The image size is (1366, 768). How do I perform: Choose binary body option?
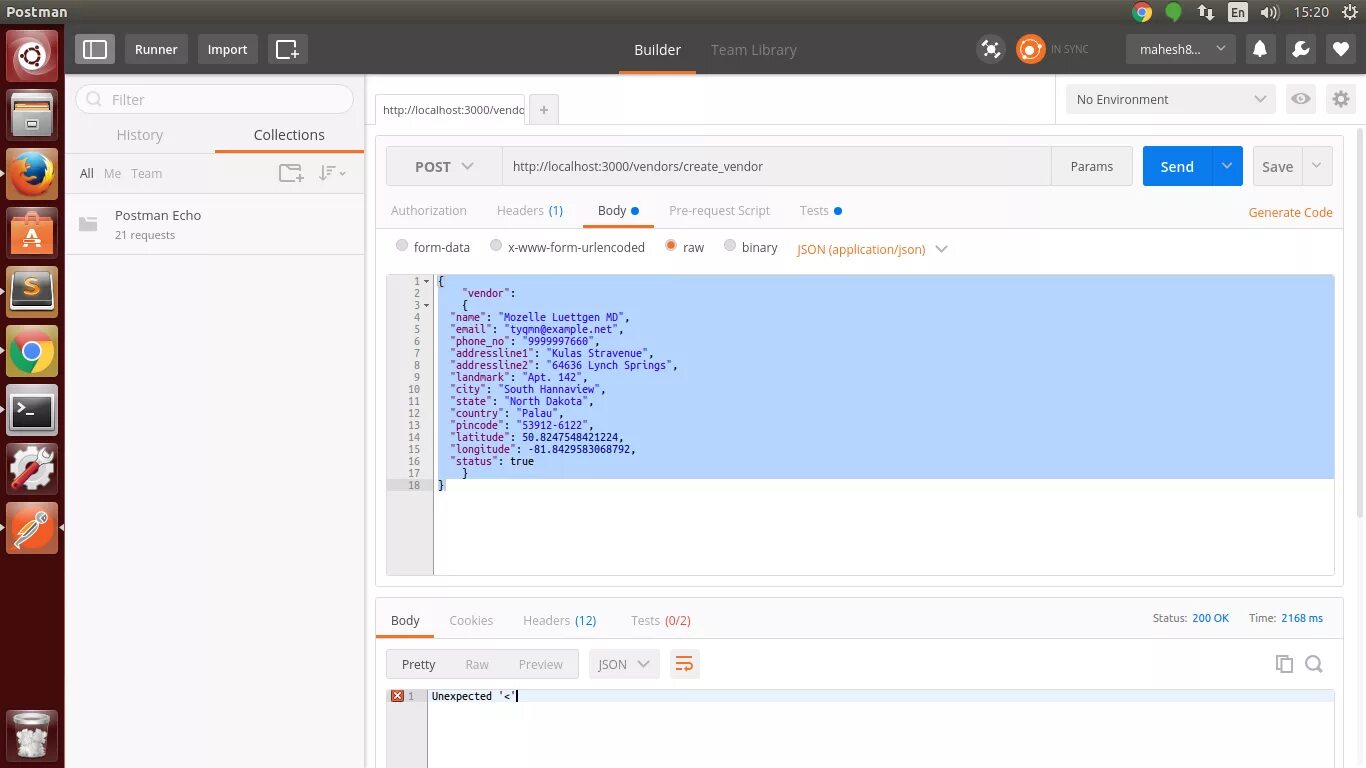750,247
